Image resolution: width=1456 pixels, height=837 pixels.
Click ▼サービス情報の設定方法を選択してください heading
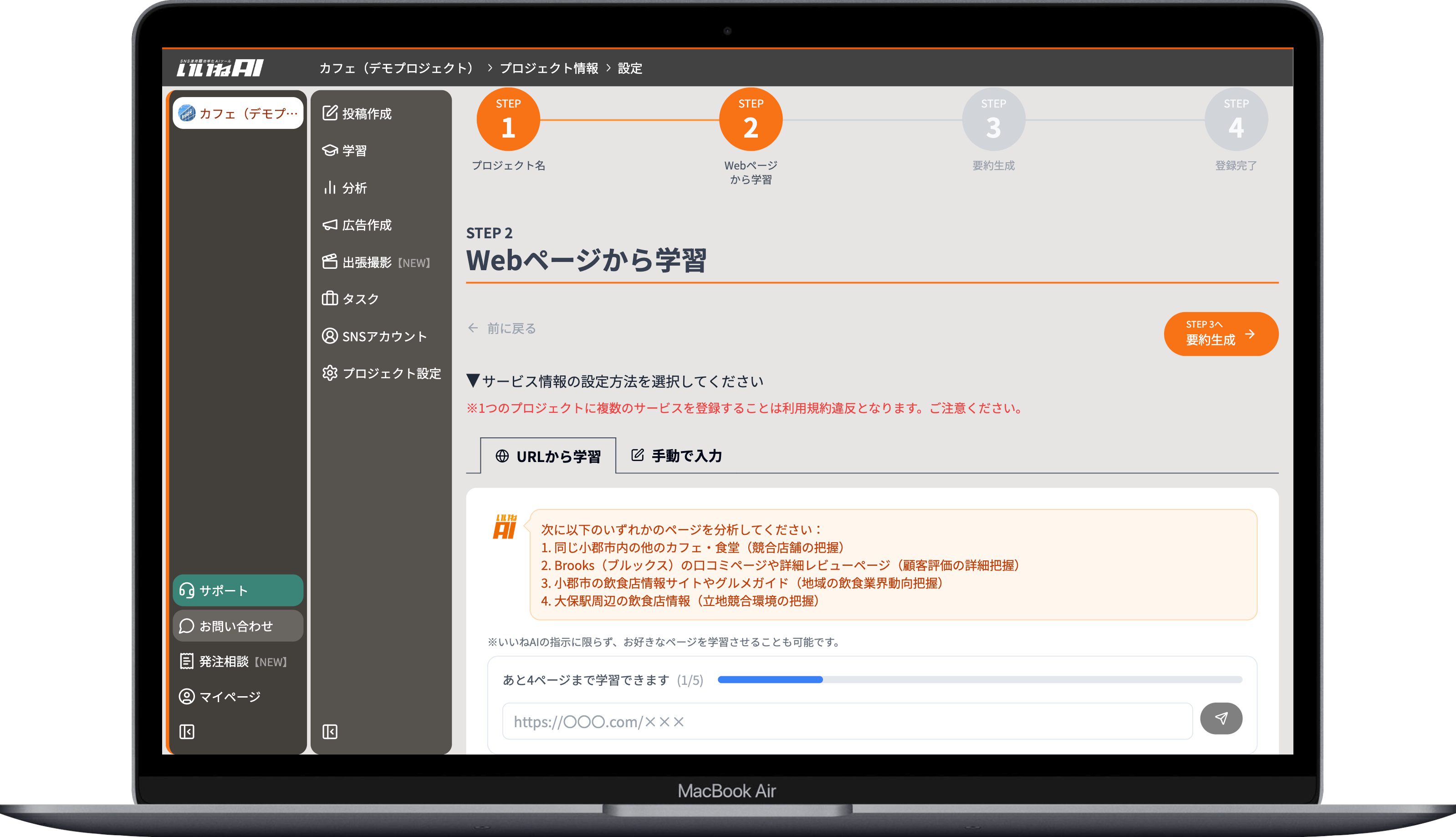click(615, 381)
